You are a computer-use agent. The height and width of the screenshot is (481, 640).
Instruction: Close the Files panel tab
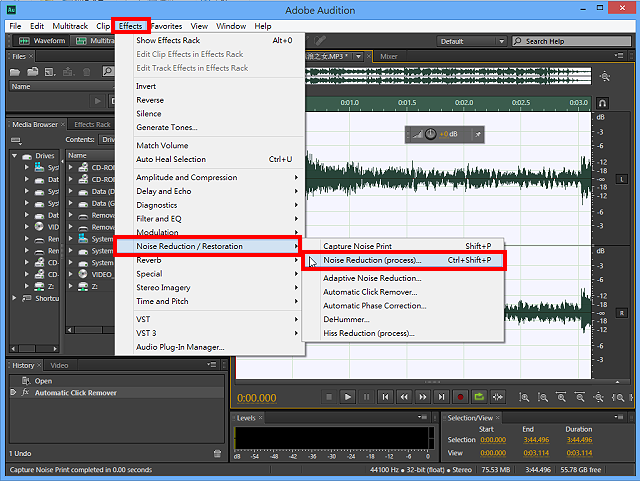31,56
